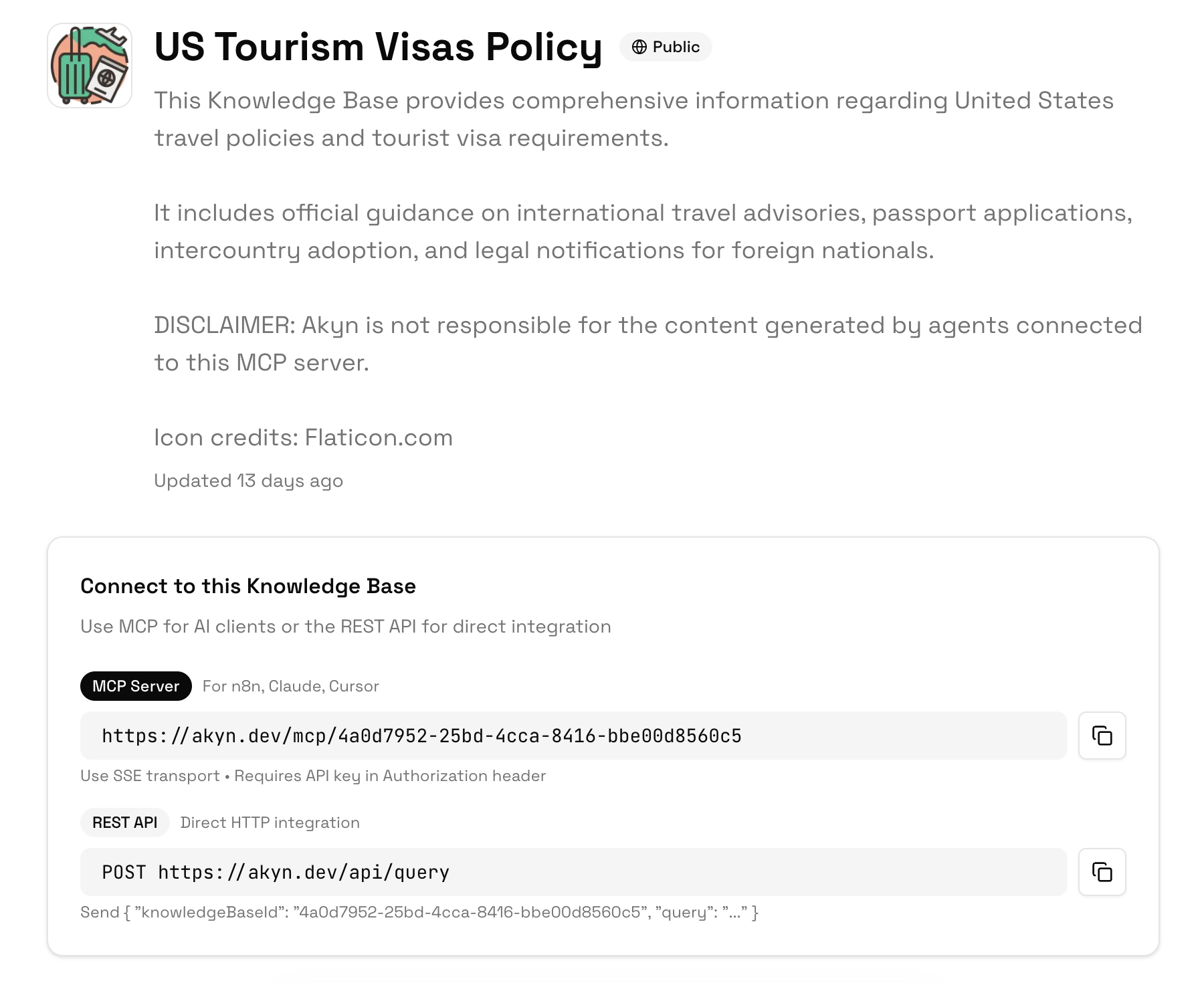The width and height of the screenshot is (1204, 983).
Task: Click the SSE transport requirement note
Action: (313, 776)
